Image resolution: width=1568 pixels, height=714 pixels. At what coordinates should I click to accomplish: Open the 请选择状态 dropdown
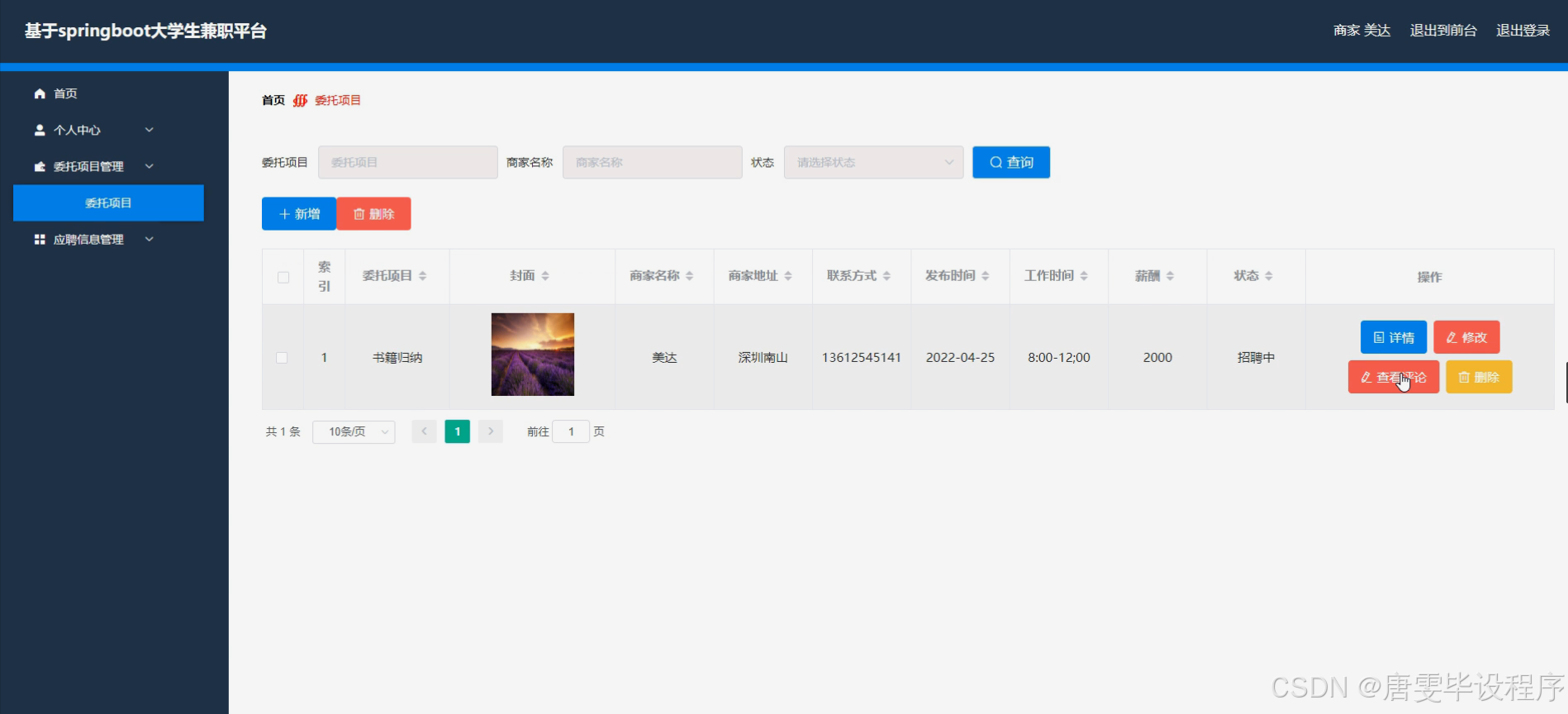point(874,162)
